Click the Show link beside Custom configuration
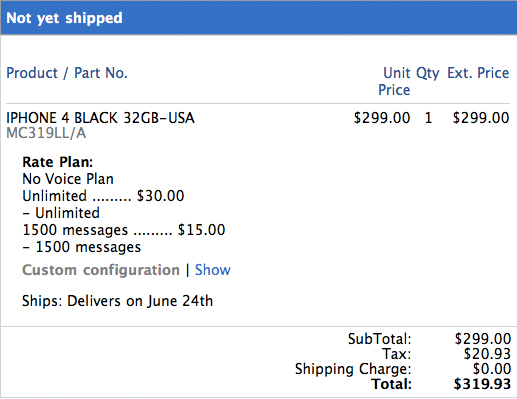The width and height of the screenshot is (517, 399). pyautogui.click(x=213, y=270)
